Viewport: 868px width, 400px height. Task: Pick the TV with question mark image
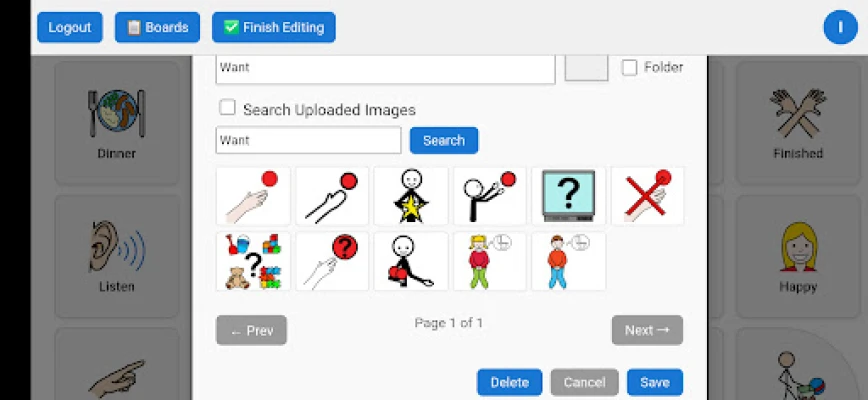click(569, 196)
